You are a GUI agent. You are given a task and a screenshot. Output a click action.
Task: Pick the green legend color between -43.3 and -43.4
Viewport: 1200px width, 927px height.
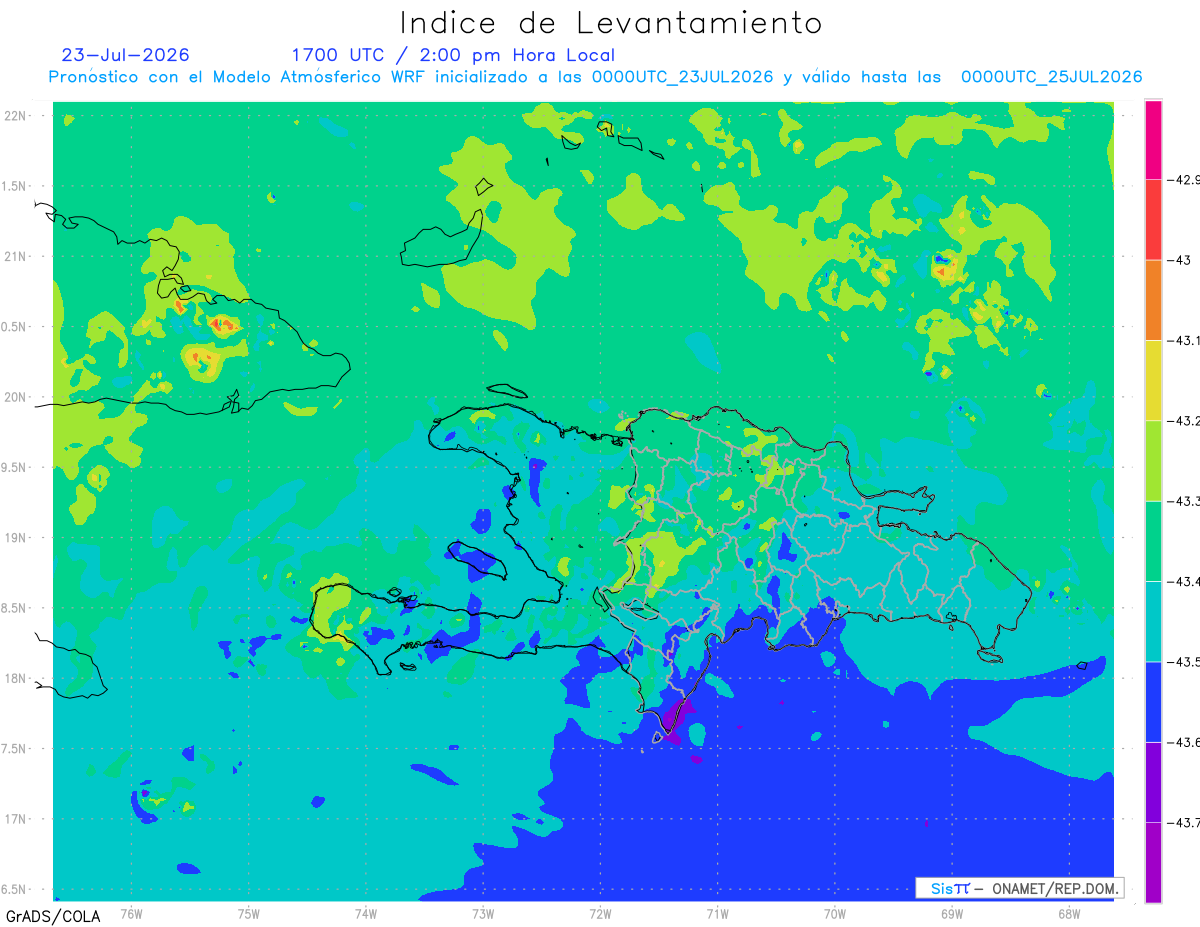(x=1153, y=541)
